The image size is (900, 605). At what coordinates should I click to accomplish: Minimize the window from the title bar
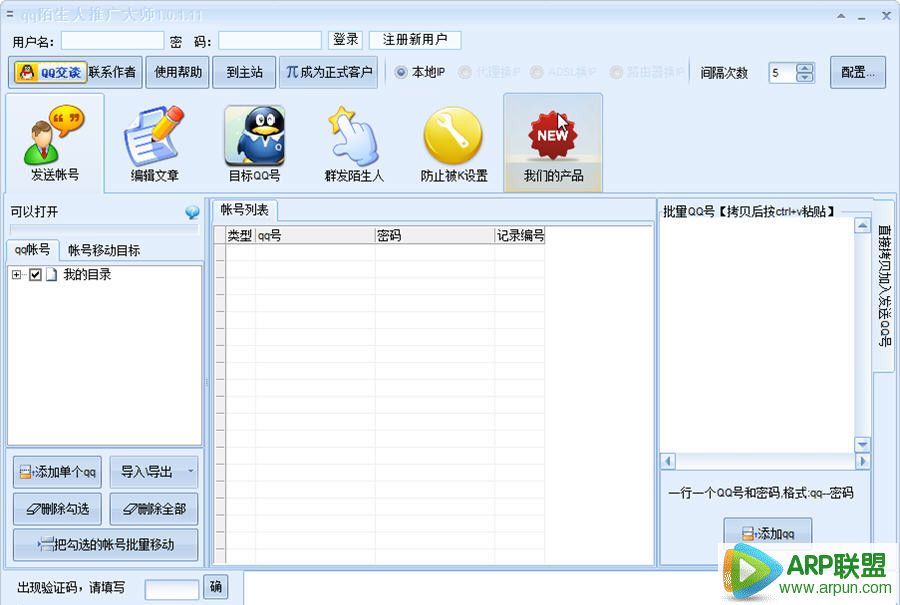[x=862, y=17]
